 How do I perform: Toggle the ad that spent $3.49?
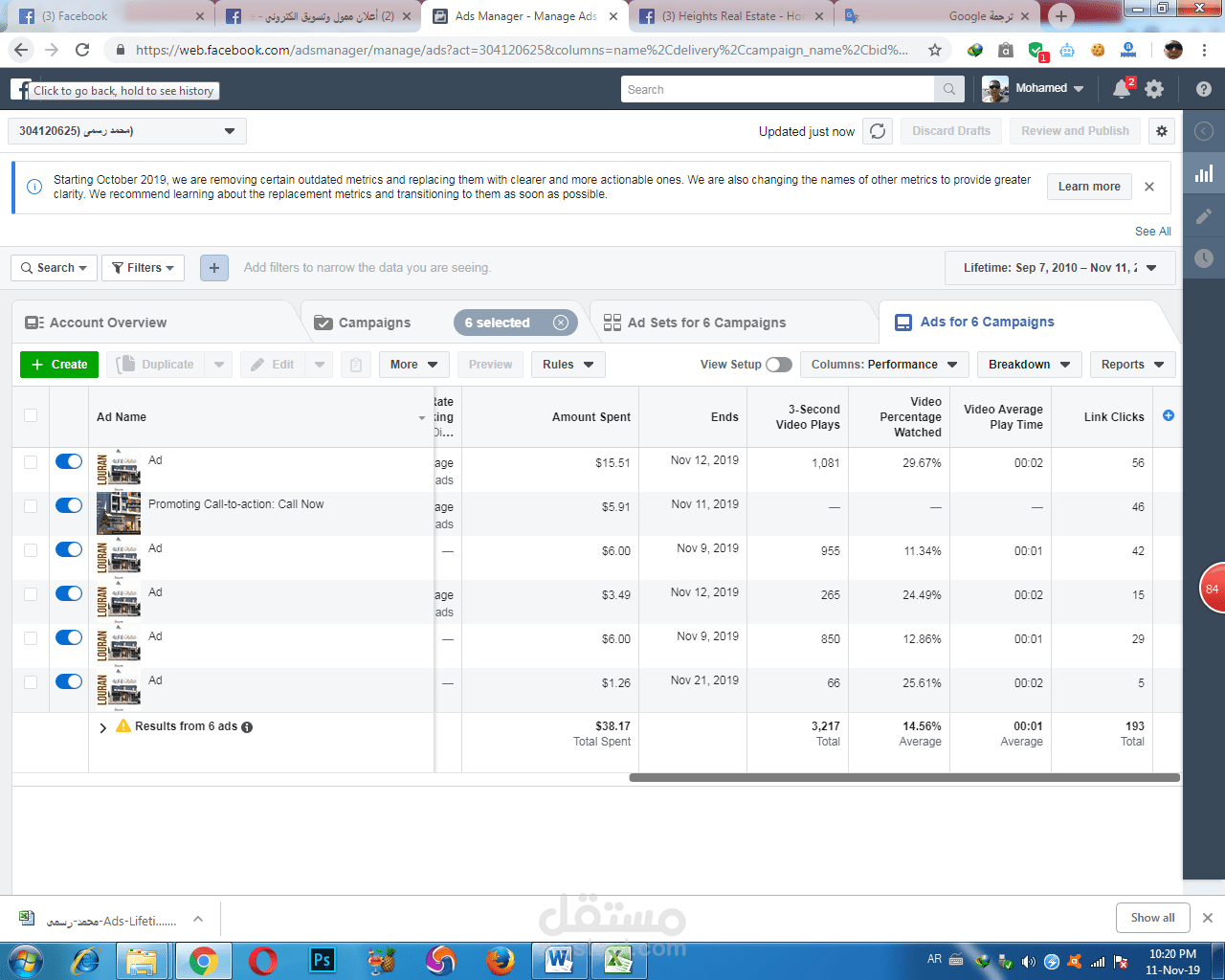(x=69, y=593)
